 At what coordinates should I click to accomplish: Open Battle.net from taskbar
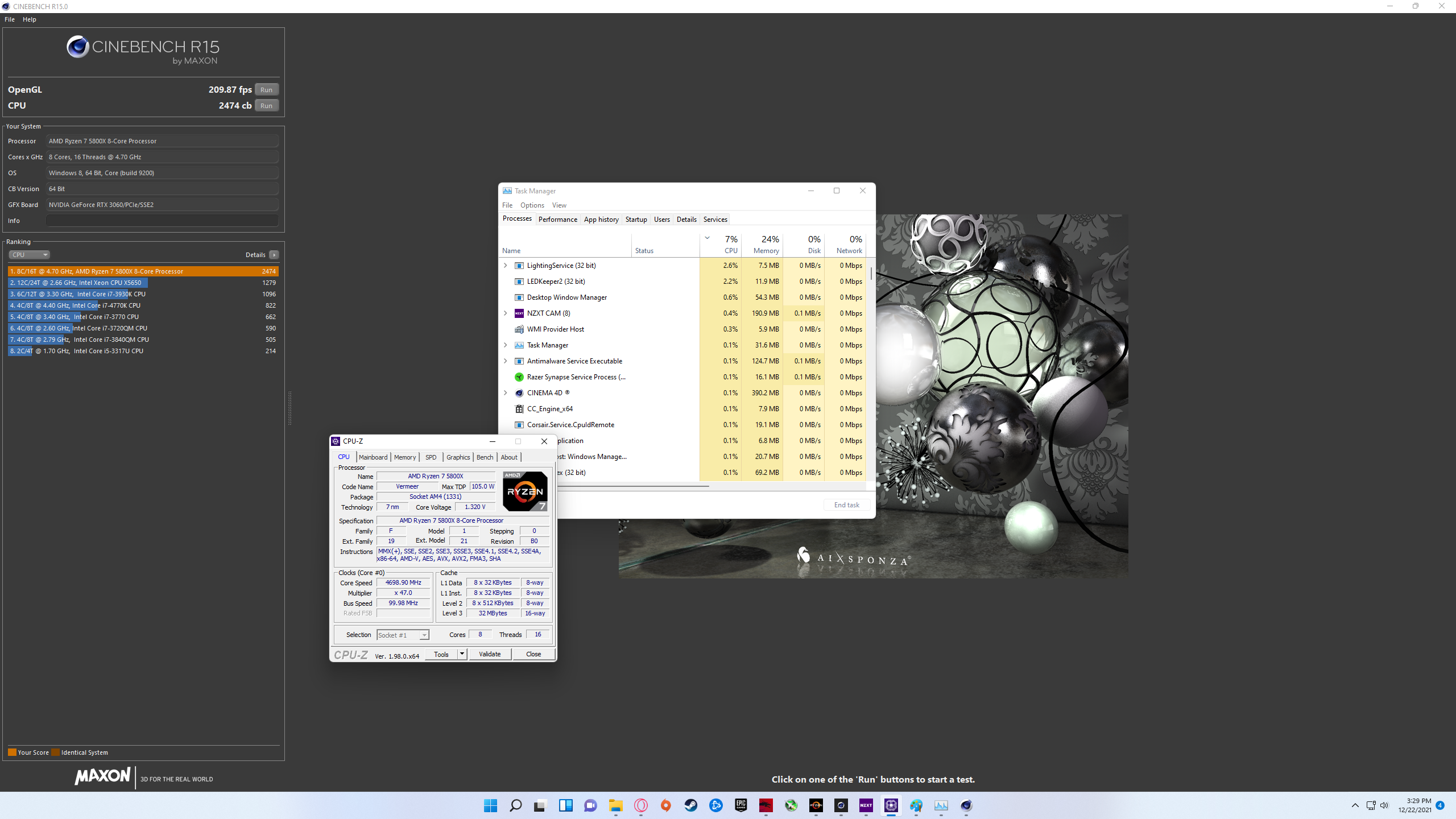(715, 805)
